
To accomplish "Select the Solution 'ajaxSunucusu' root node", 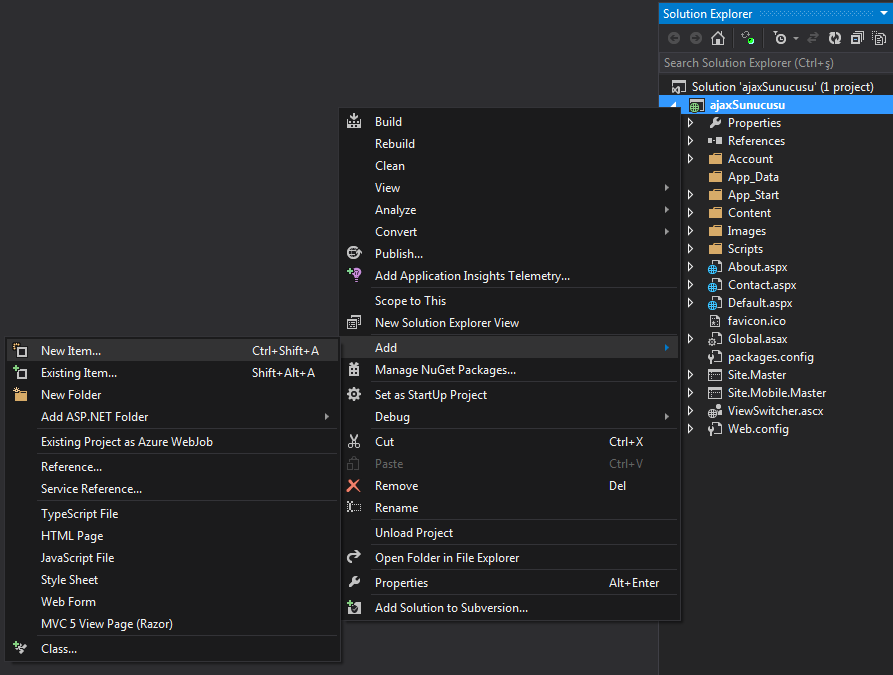I will pyautogui.click(x=776, y=87).
